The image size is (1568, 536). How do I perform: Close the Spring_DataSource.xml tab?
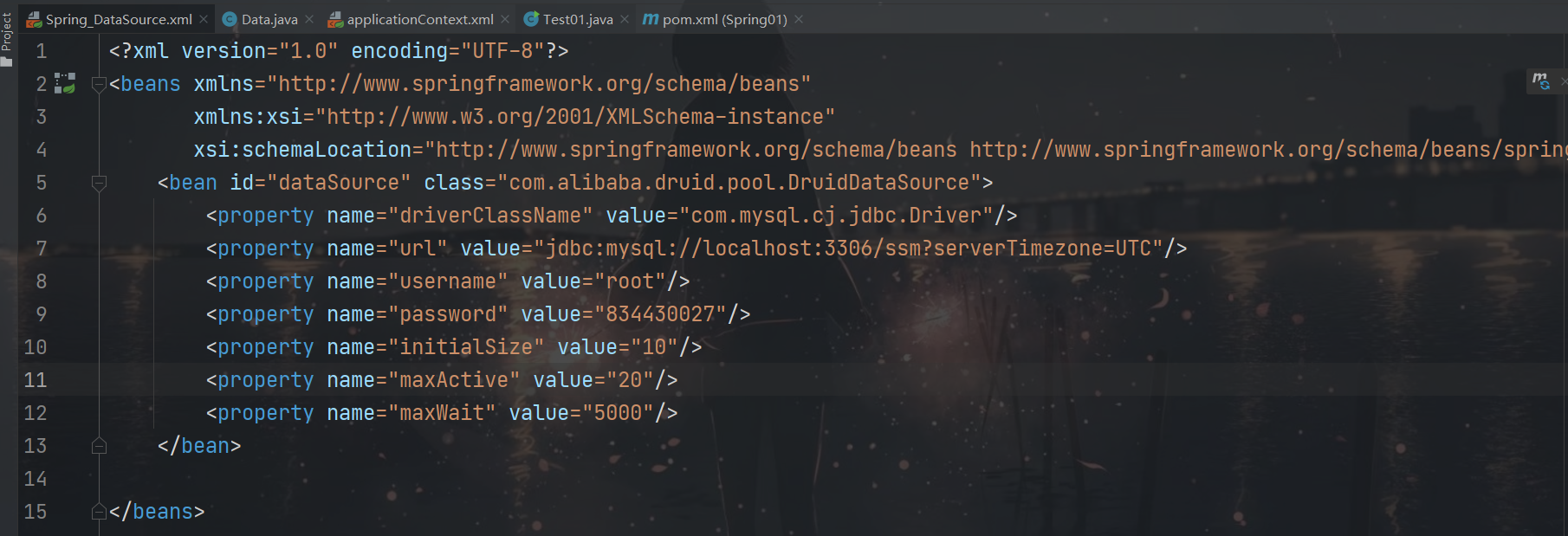(x=204, y=19)
